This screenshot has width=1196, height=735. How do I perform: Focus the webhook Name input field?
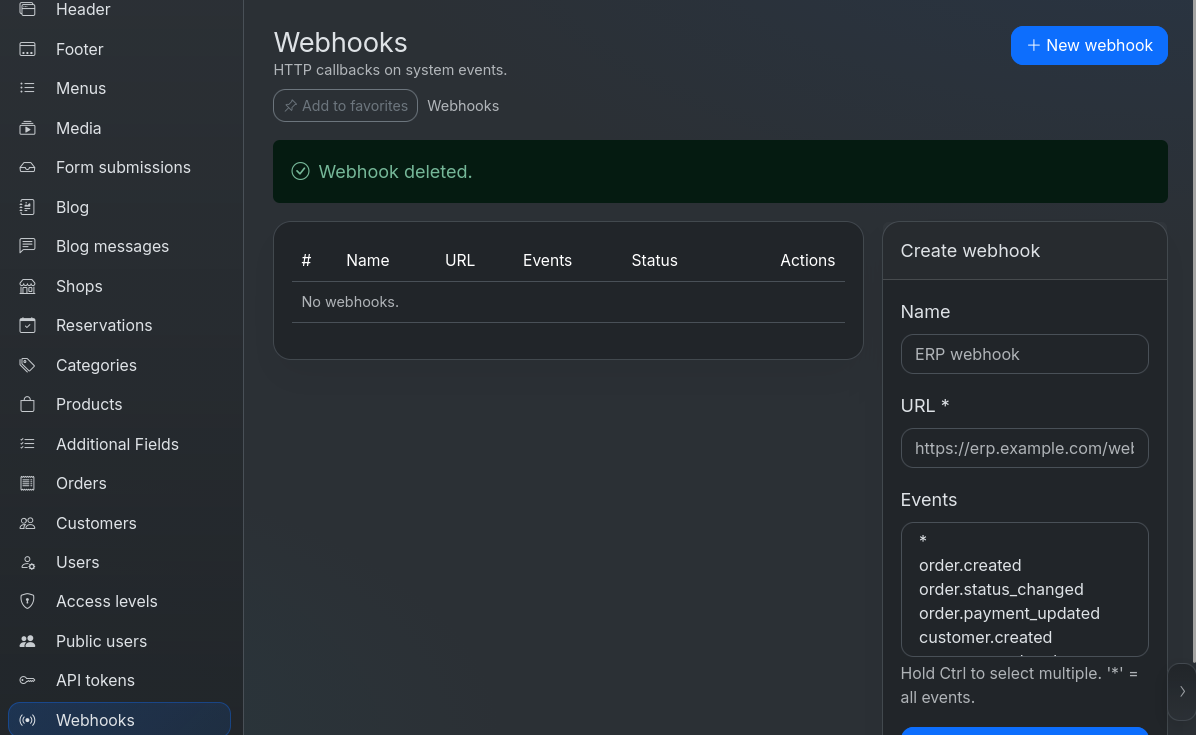1024,355
